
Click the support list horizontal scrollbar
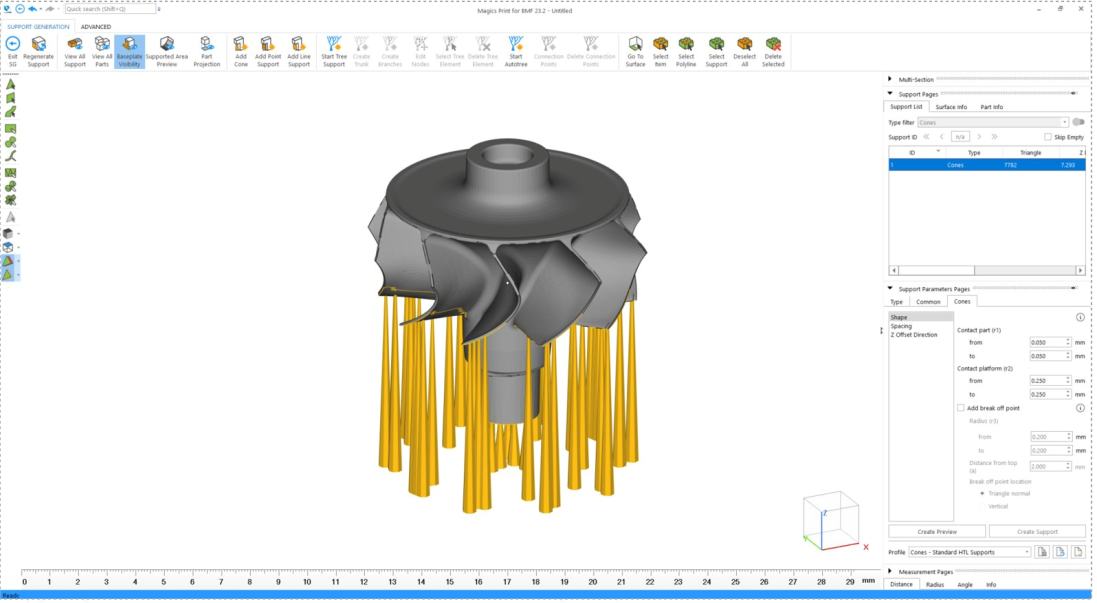pos(986,270)
